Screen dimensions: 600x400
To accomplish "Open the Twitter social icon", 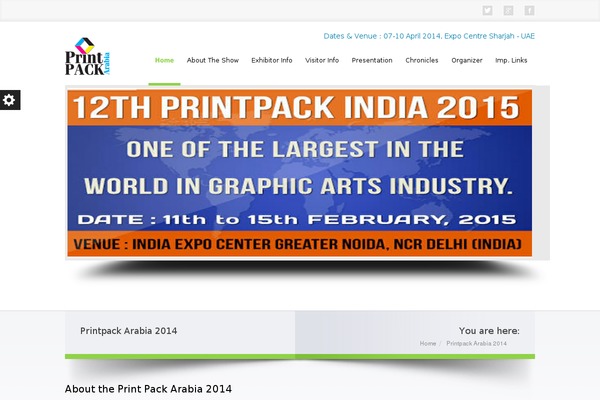I will click(487, 10).
